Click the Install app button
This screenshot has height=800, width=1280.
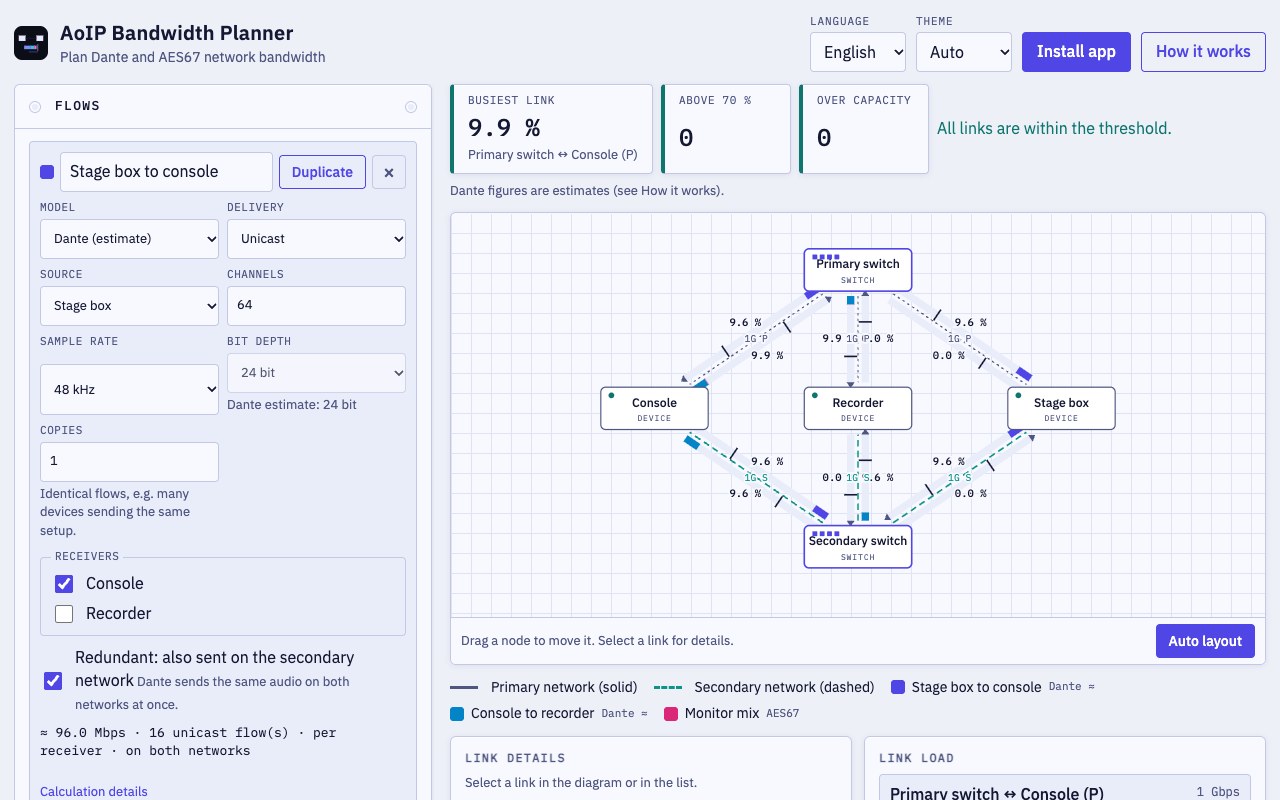coord(1076,52)
